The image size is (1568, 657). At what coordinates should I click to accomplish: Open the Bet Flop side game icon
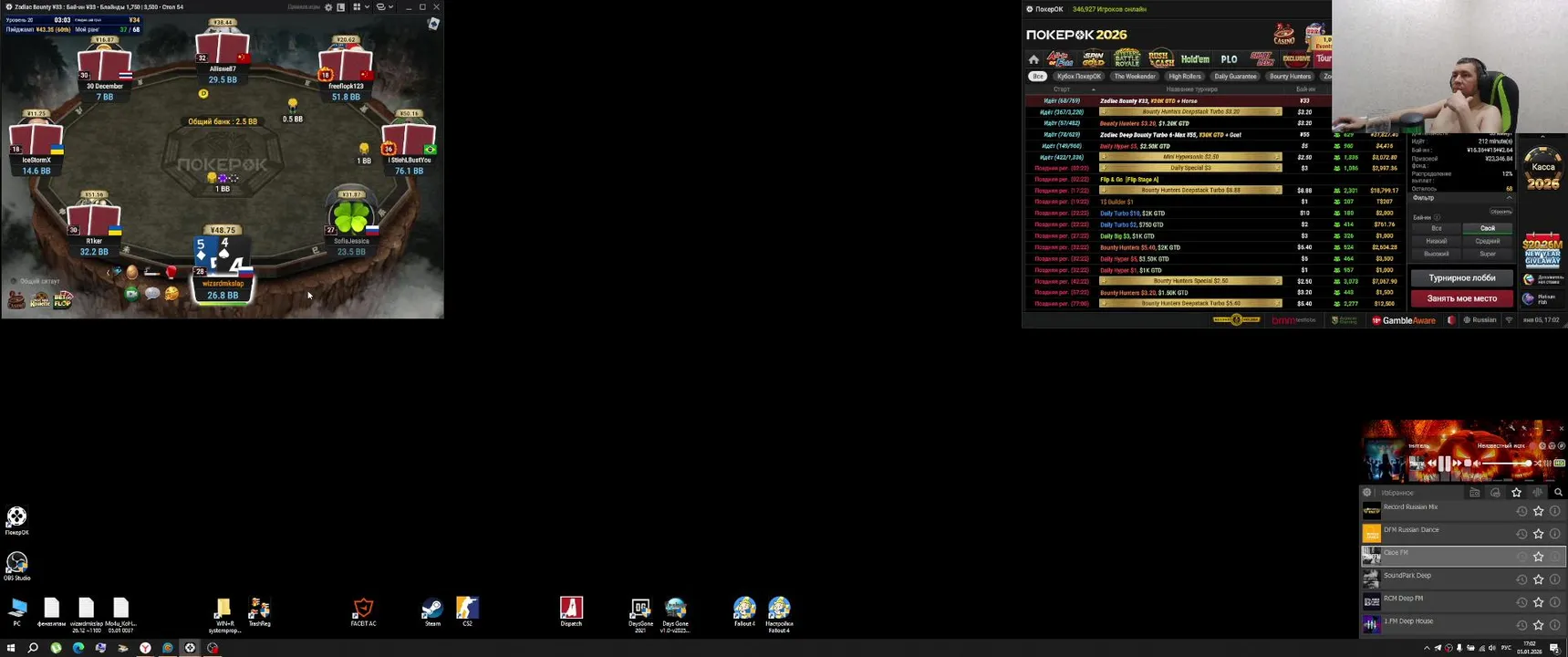point(62,299)
